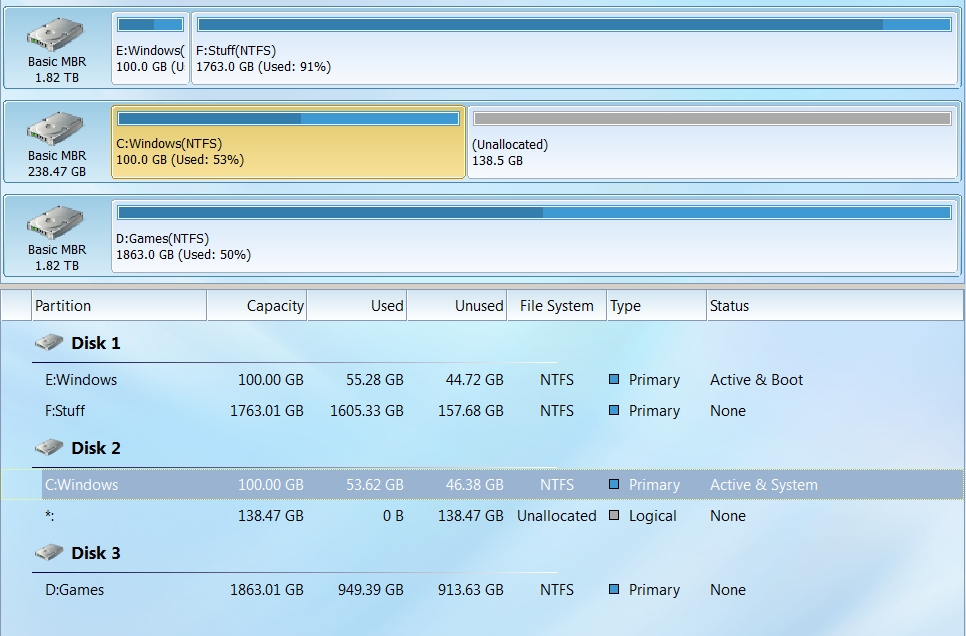Select the F:Stuff(NTFS) partition block
The height and width of the screenshot is (636, 966).
coord(575,48)
